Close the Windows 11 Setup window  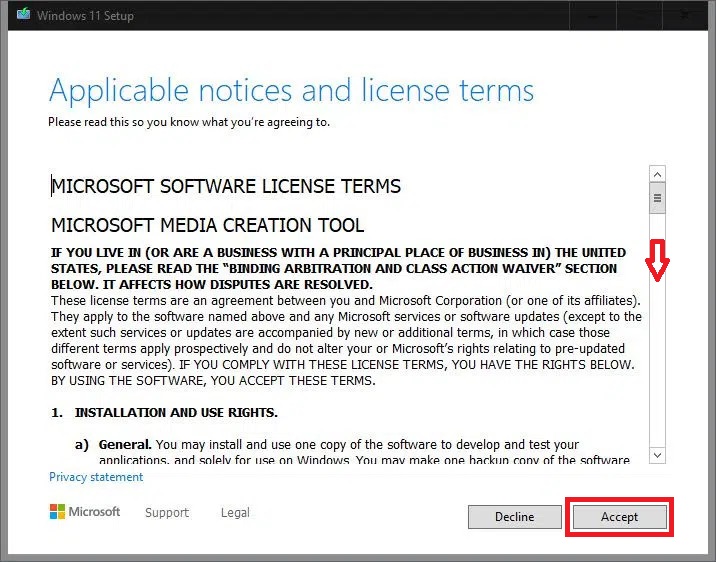click(x=684, y=15)
